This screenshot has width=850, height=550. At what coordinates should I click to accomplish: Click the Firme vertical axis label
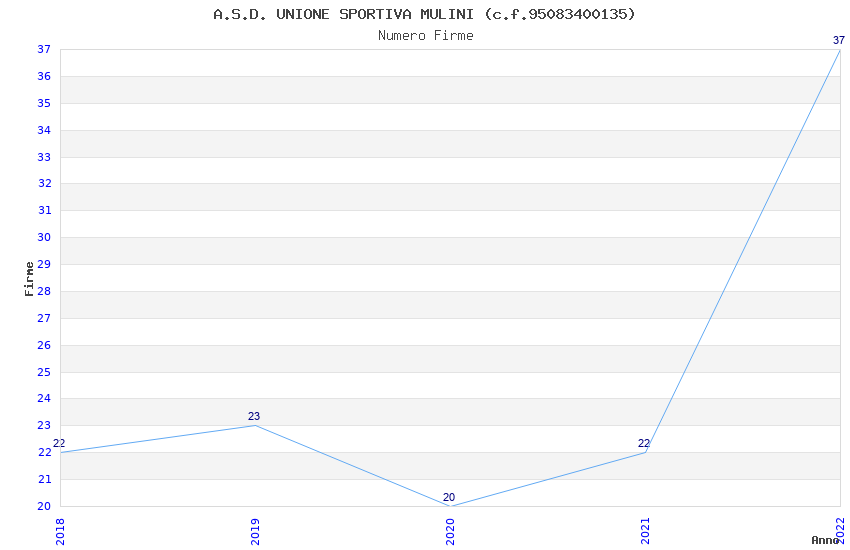tap(29, 279)
